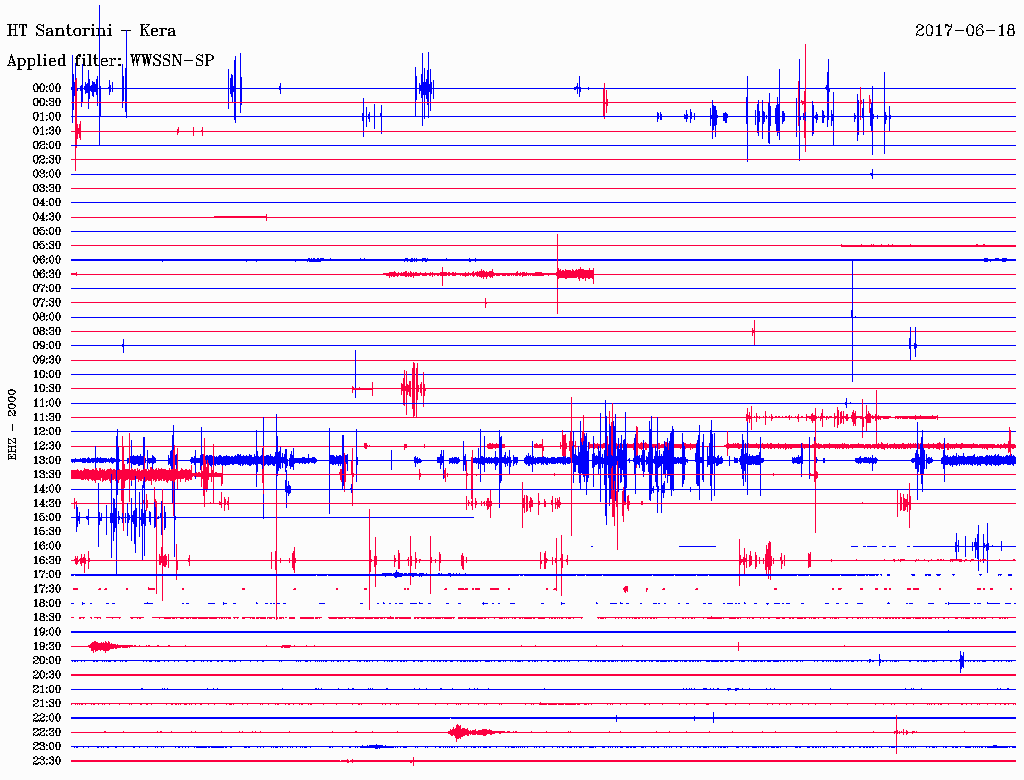Click the station title 'HT Santorini – Kera'
This screenshot has height=780, width=1024.
[x=91, y=31]
